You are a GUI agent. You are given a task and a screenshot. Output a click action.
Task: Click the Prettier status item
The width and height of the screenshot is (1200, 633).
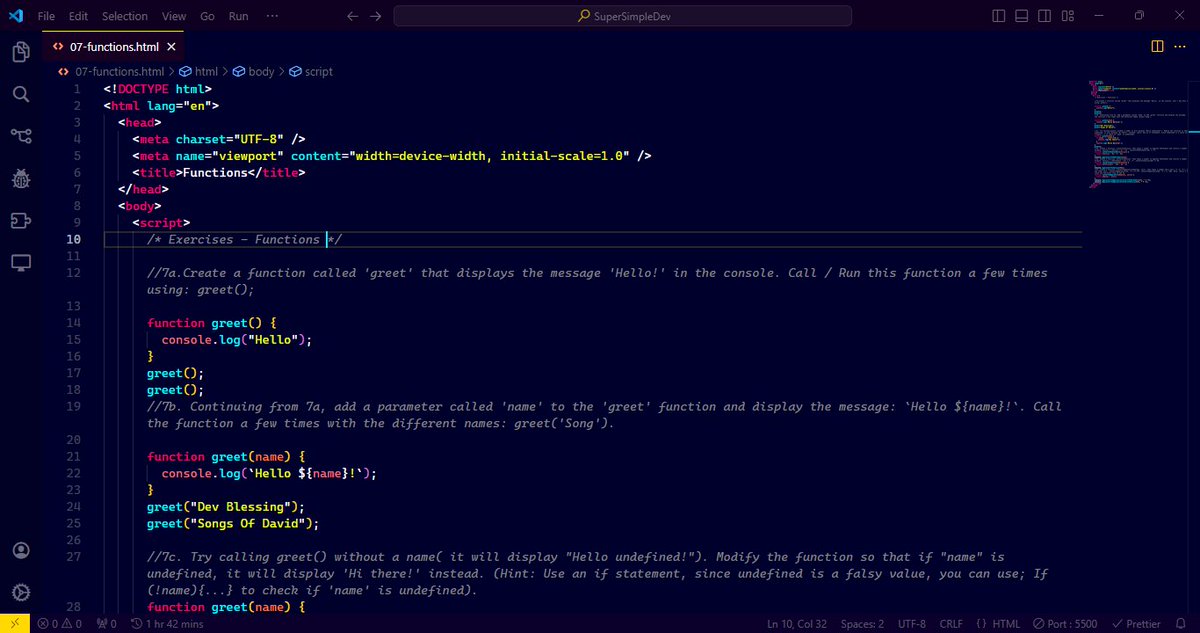click(1135, 623)
